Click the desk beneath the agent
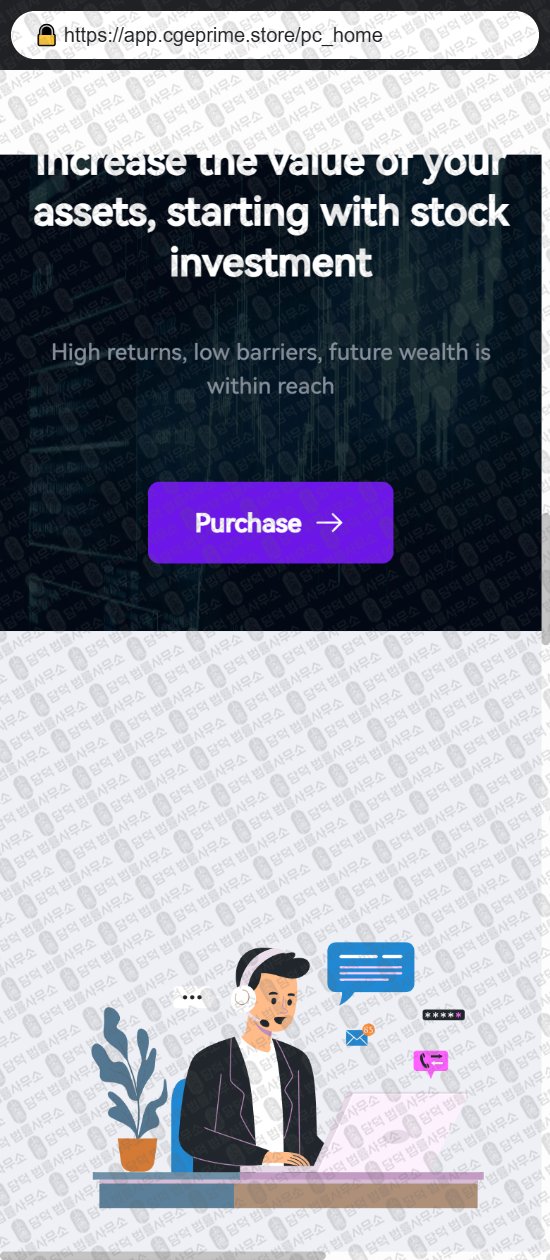550x1260 pixels. (x=288, y=1190)
